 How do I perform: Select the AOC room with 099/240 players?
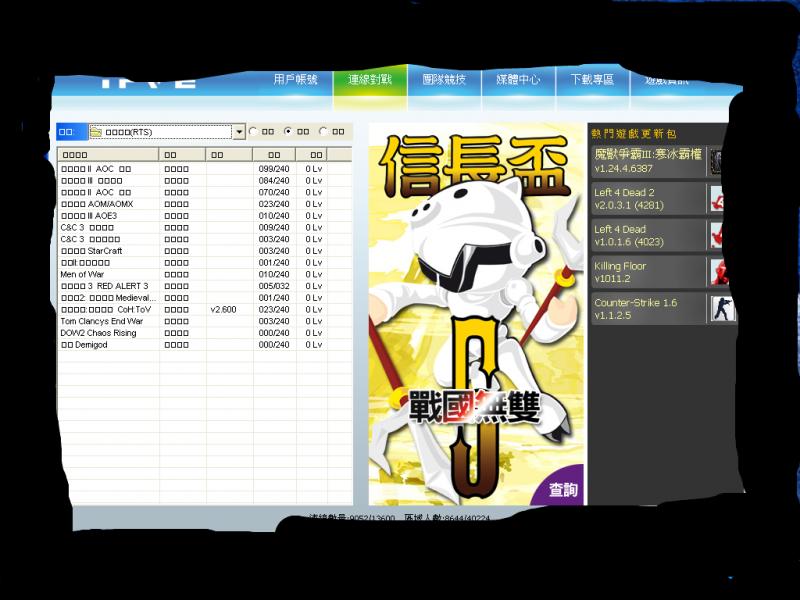click(205, 169)
